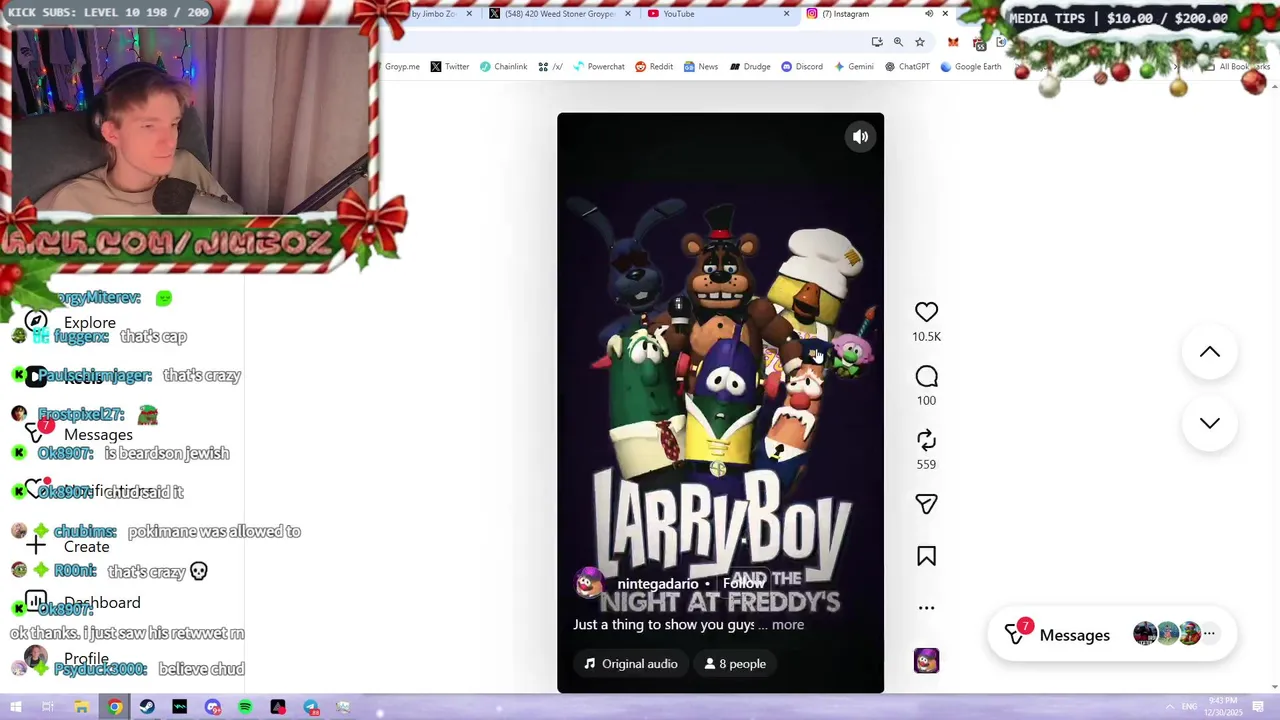Open the Groyp.me bookmark

(402, 67)
